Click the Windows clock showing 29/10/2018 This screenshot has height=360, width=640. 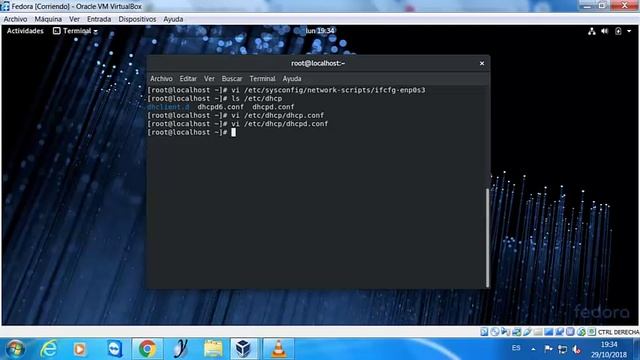[x=609, y=349]
